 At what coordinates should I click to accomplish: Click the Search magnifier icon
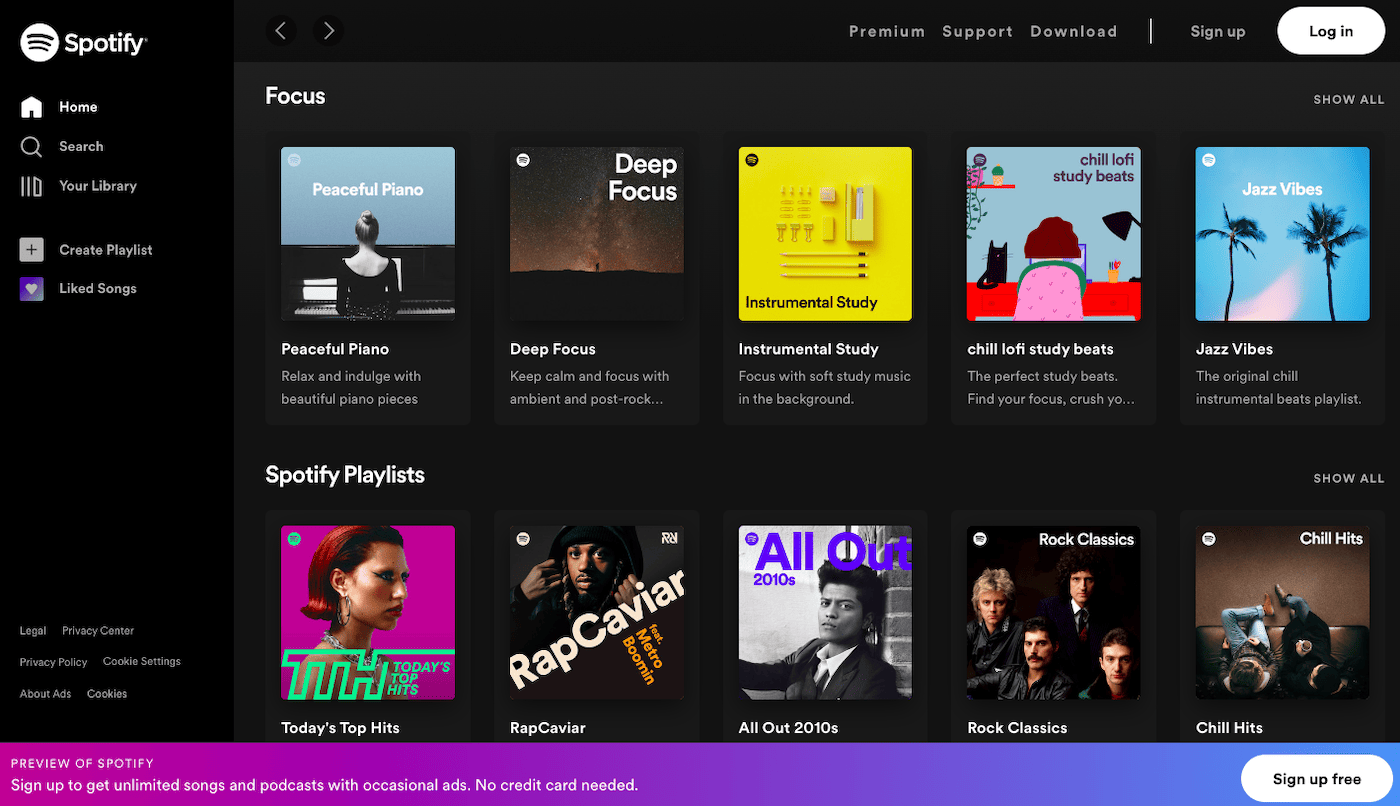coord(32,147)
